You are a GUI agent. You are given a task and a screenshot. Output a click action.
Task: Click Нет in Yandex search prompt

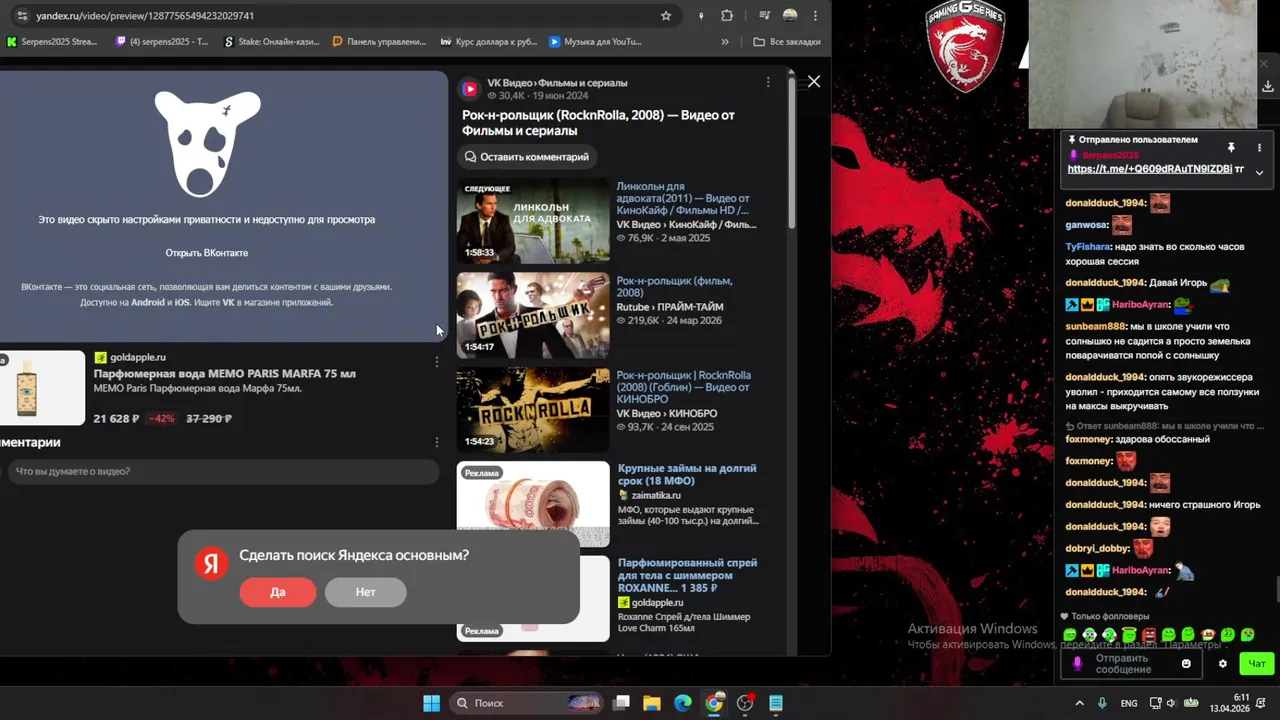[366, 592]
